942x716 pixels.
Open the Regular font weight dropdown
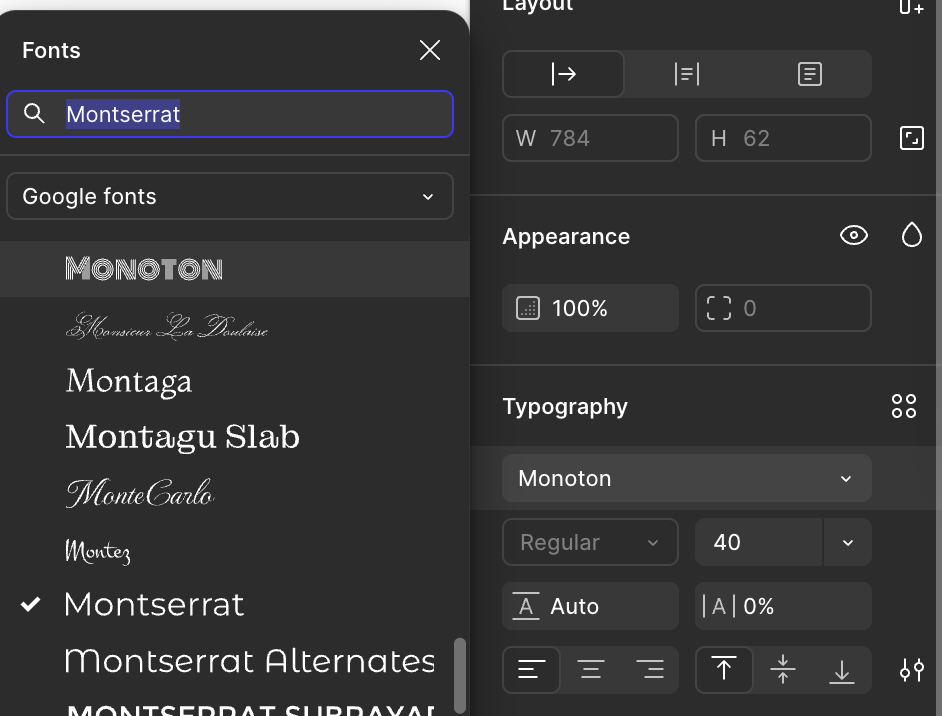(591, 542)
